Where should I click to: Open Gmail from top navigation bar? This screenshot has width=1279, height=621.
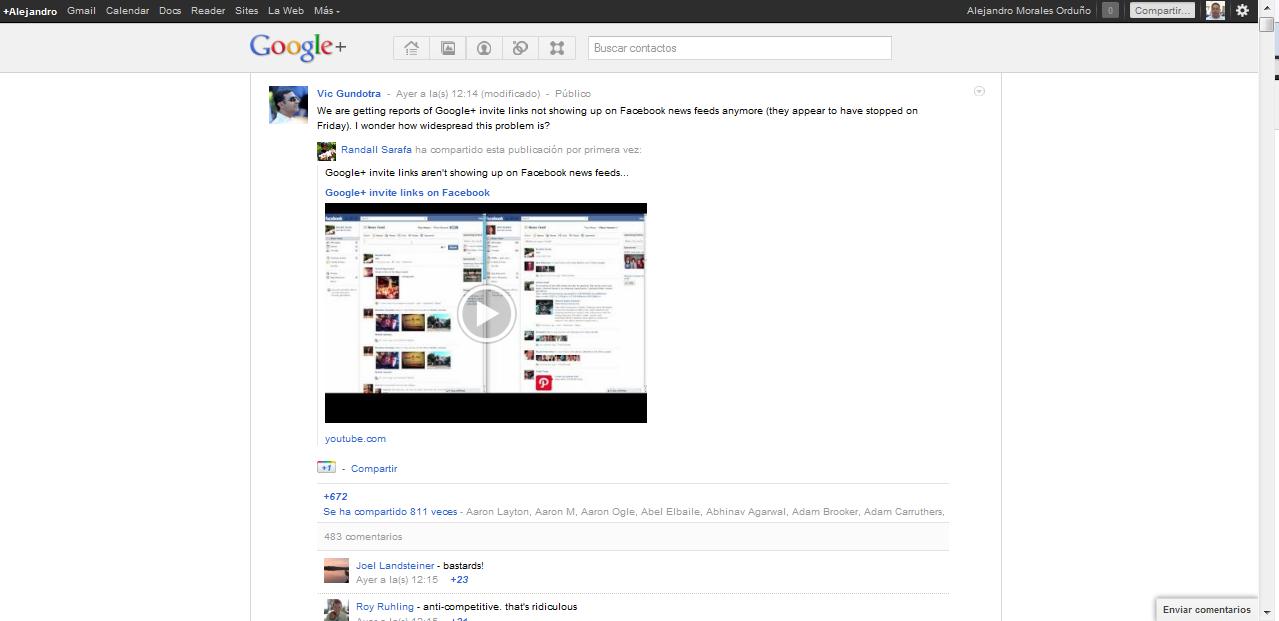pos(81,11)
